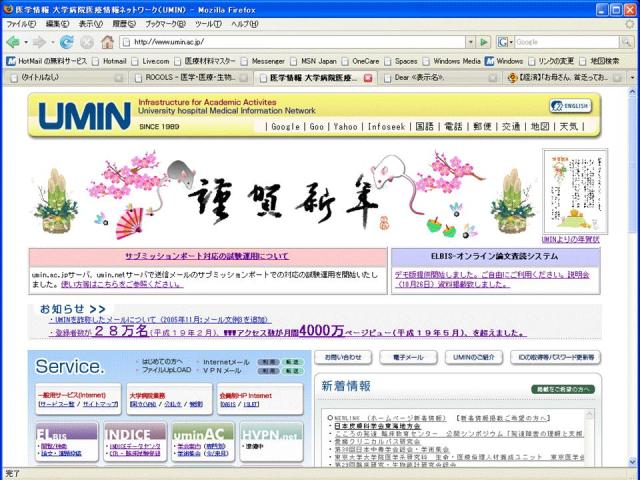Click inside the Google search input field
The height and width of the screenshot is (480, 640).
pyautogui.click(x=565, y=42)
